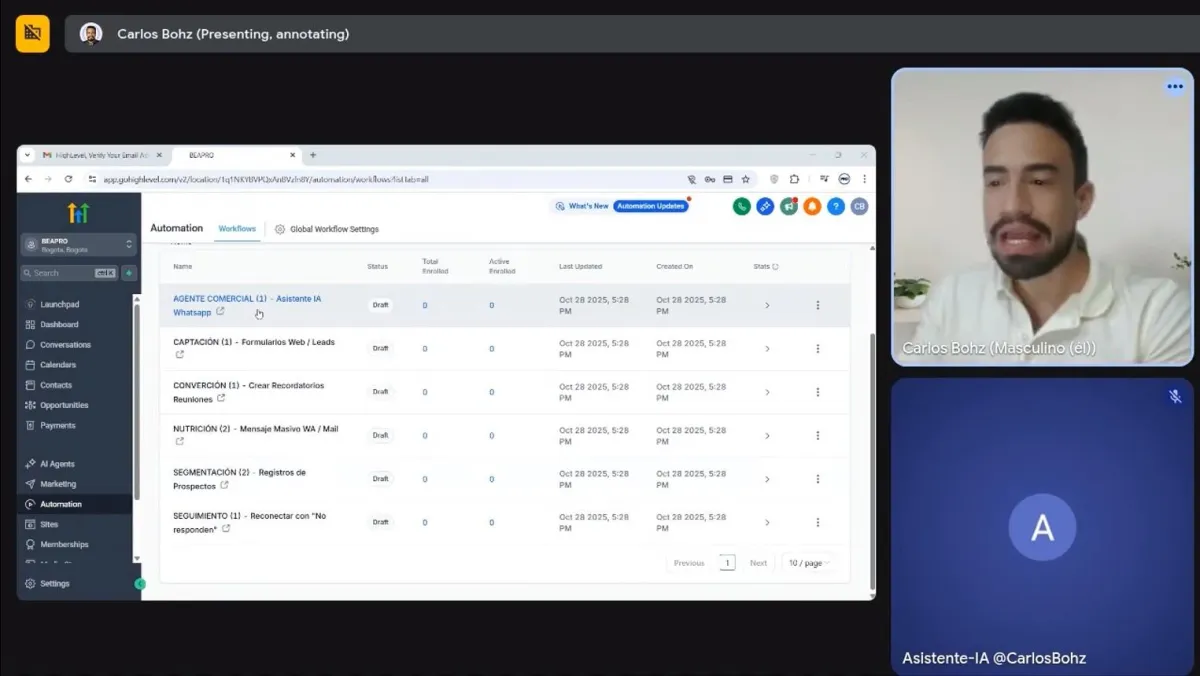The width and height of the screenshot is (1200, 676).
Task: Open the orange notifications bell icon
Action: coord(812,207)
